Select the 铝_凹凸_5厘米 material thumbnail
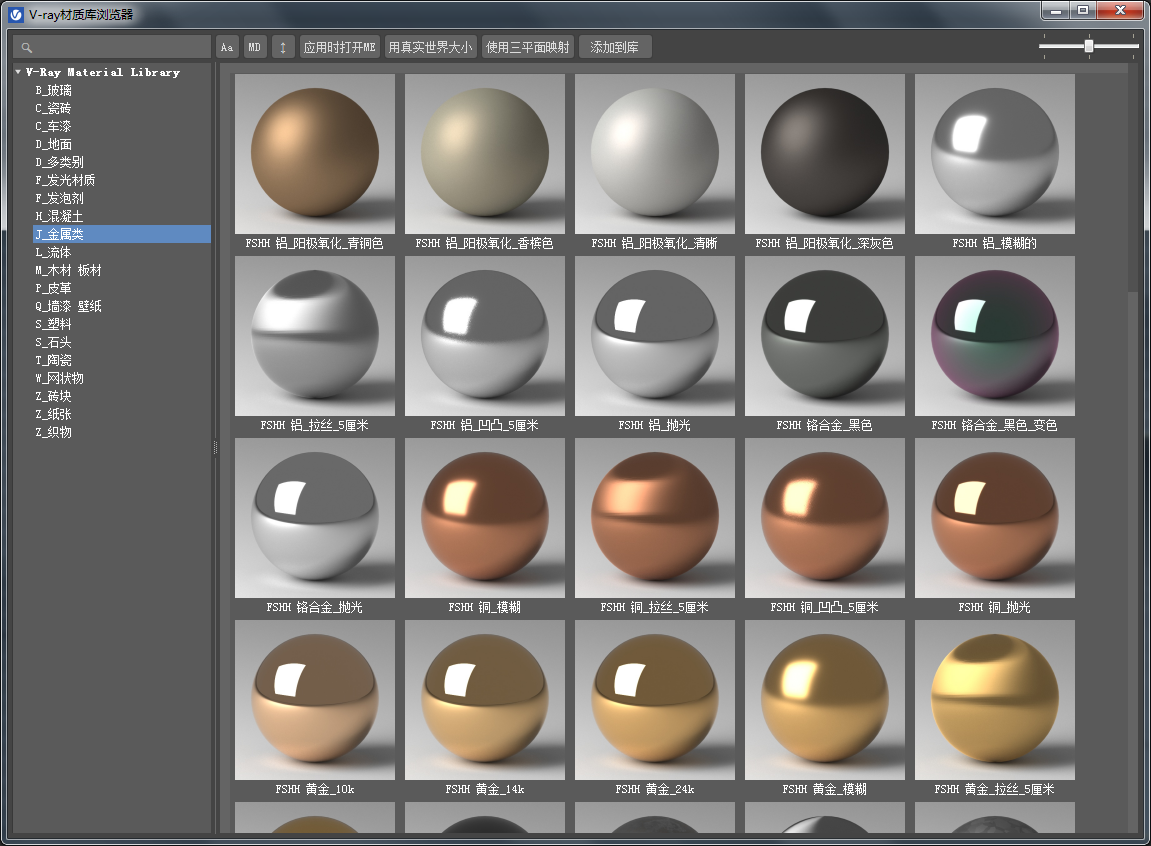The height and width of the screenshot is (846, 1151). pyautogui.click(x=484, y=336)
